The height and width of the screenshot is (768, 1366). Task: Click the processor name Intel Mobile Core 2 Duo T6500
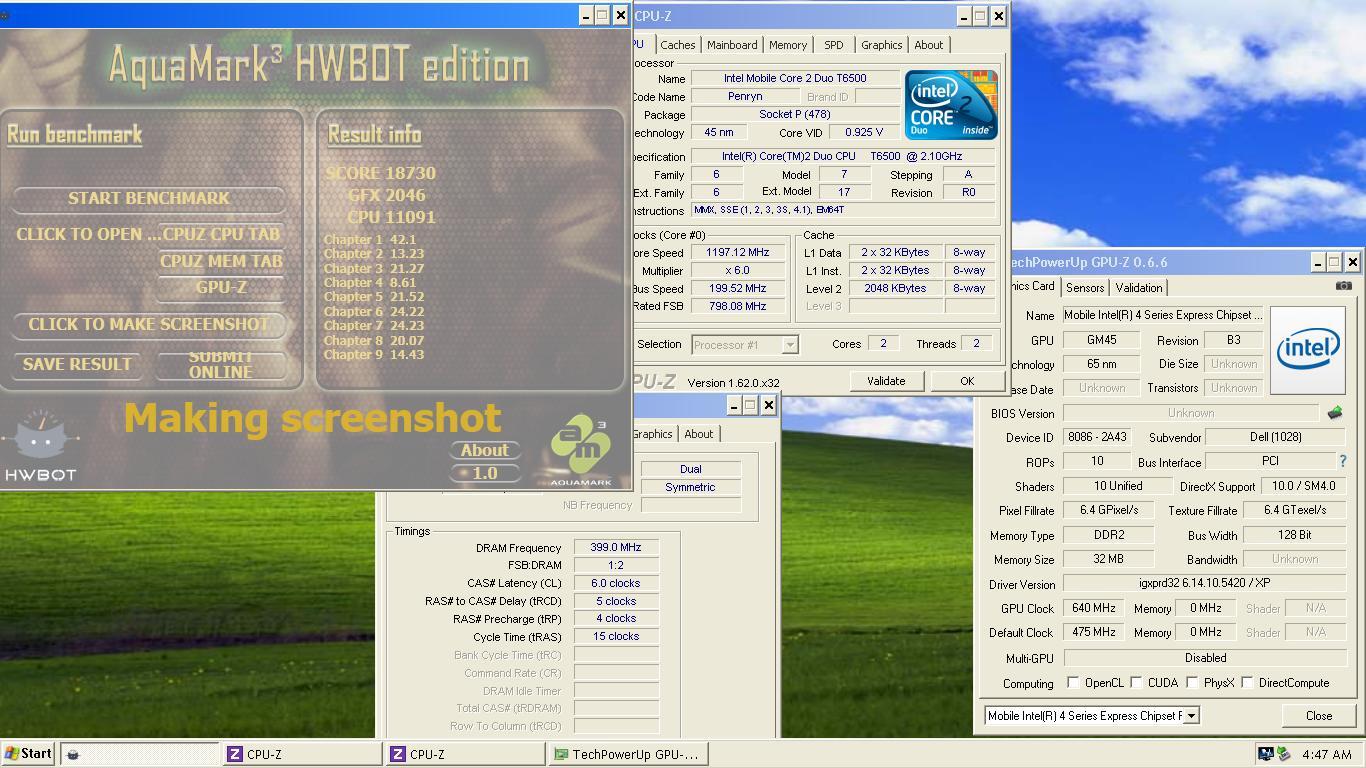coord(795,79)
